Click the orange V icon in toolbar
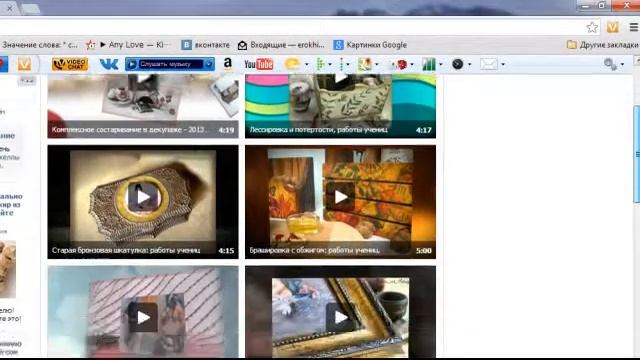 (24, 64)
